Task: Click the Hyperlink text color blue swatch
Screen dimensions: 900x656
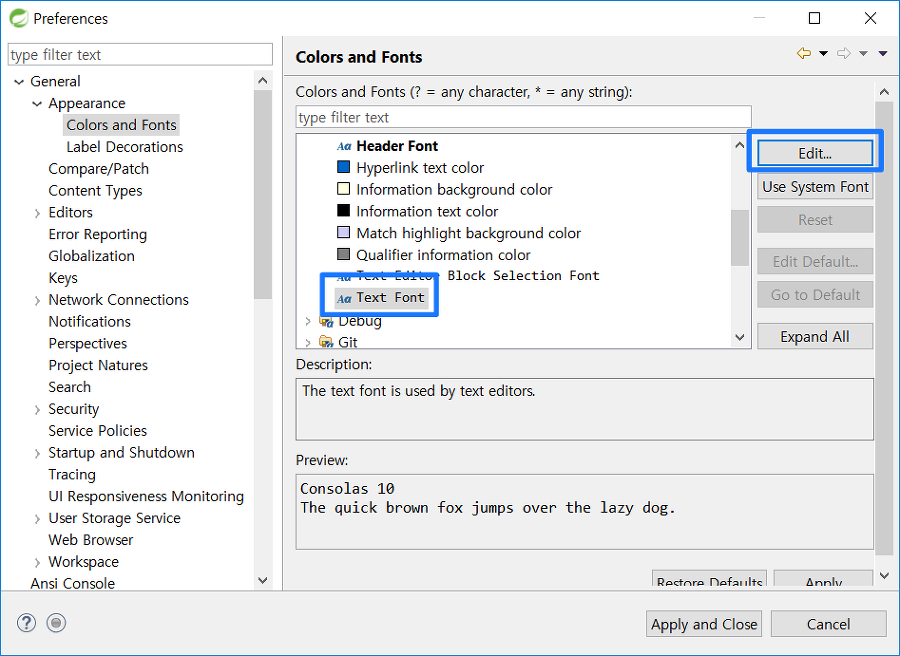Action: 343,167
